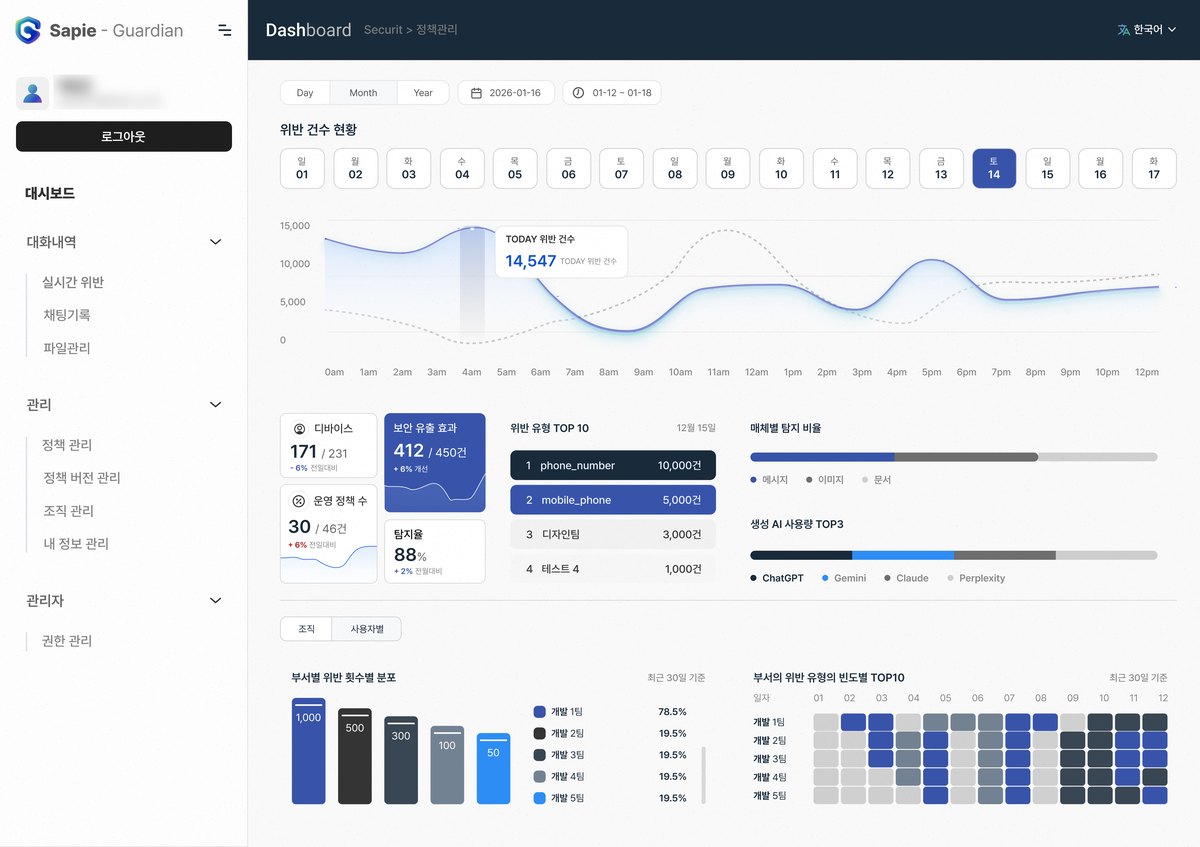Click the Sapie Guardian shield logo
1200x847 pixels.
pos(28,30)
